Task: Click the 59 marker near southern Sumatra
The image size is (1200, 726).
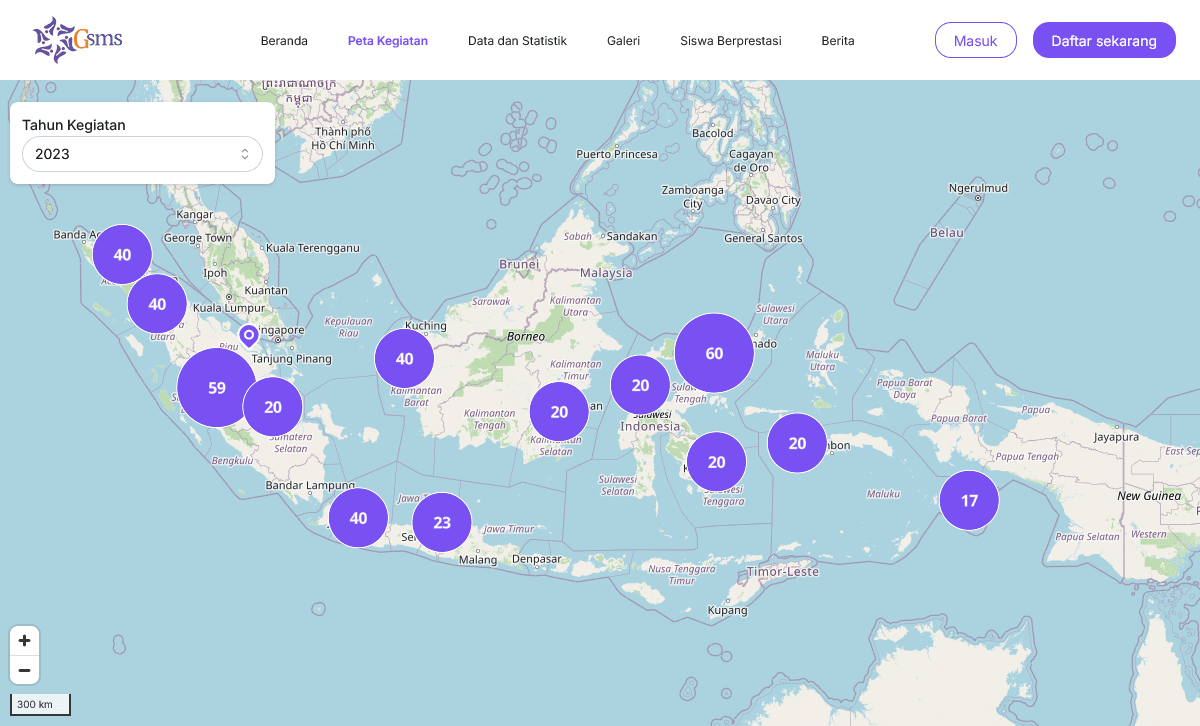Action: point(216,387)
